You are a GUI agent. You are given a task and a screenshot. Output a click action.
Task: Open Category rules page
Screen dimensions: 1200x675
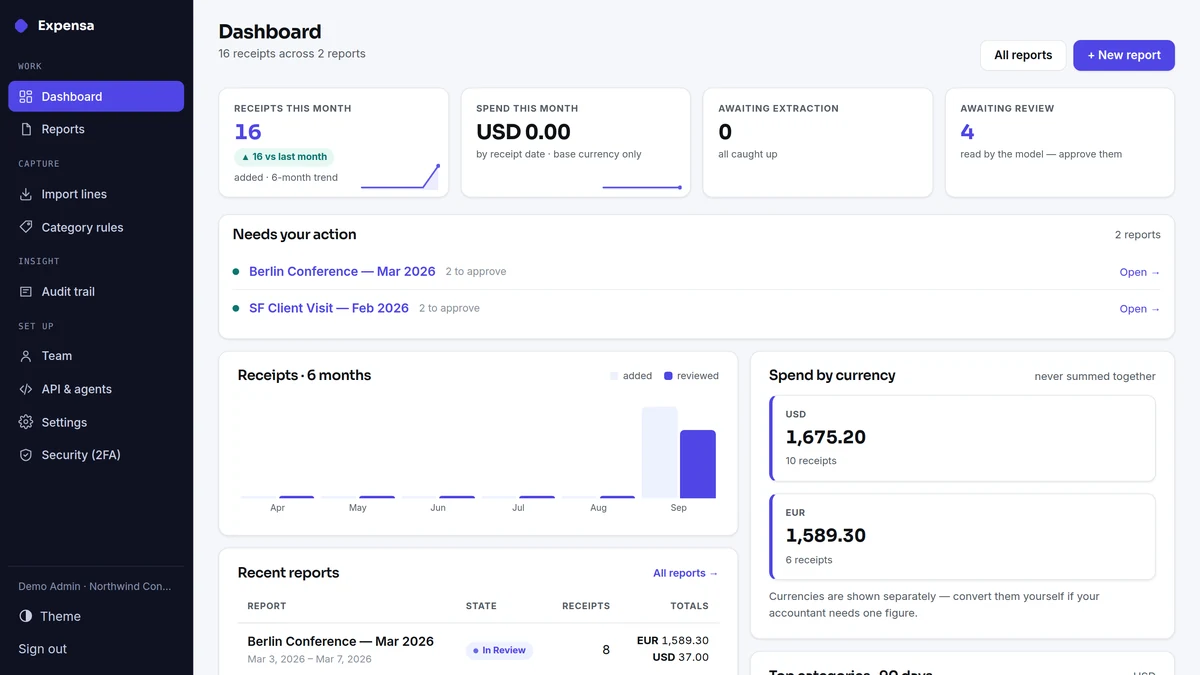96,227
